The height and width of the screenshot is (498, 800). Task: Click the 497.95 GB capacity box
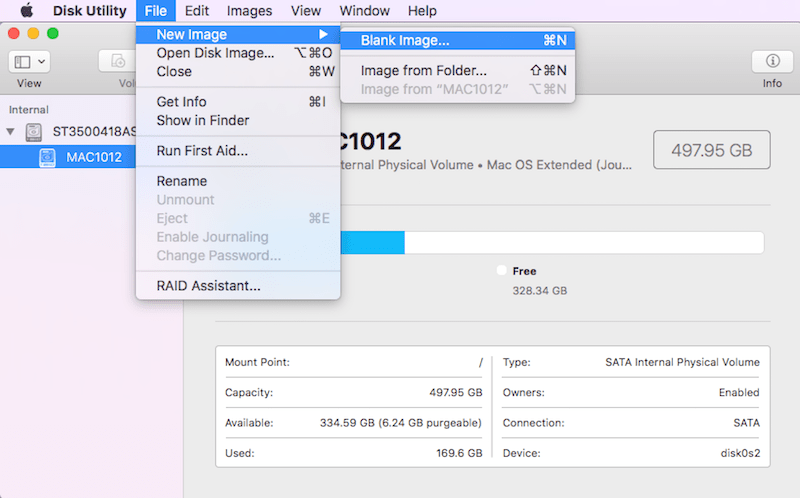(712, 150)
